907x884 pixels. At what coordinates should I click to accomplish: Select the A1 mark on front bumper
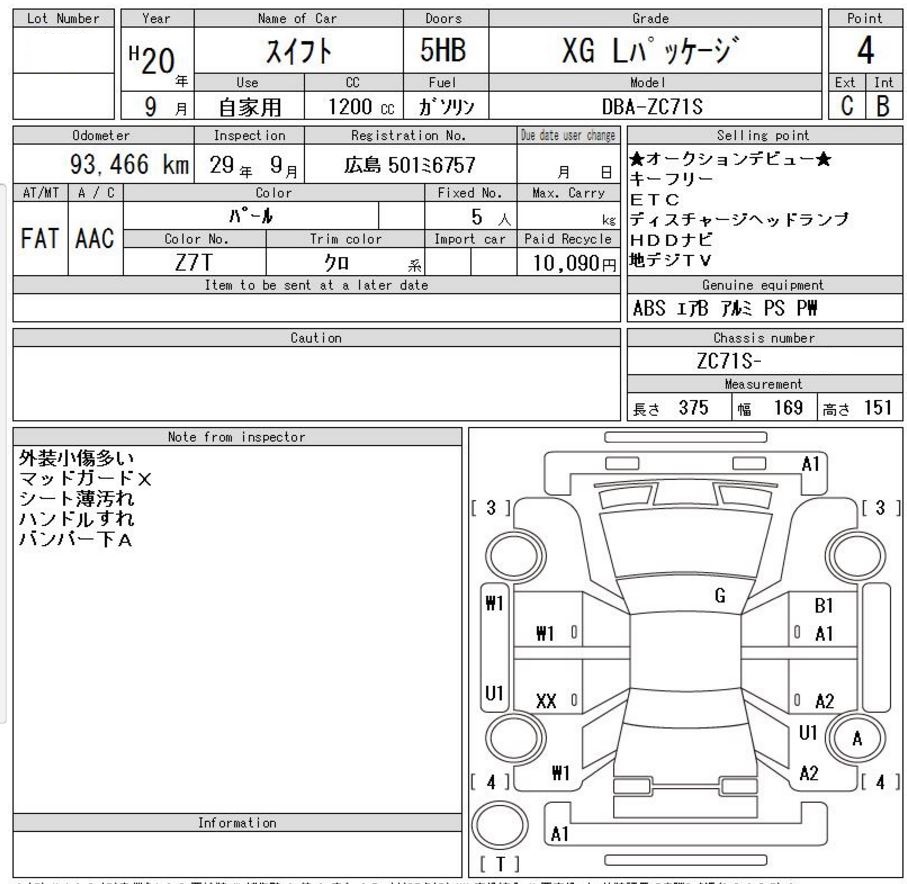pos(810,464)
